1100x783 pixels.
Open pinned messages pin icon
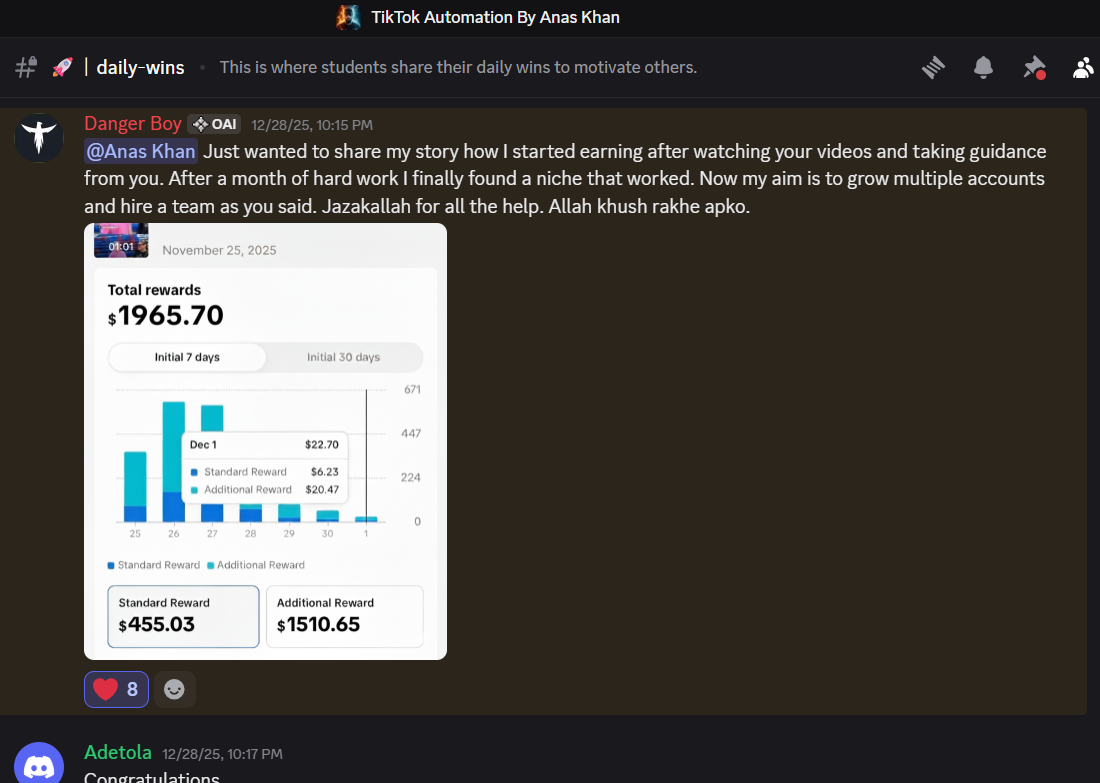point(1034,67)
